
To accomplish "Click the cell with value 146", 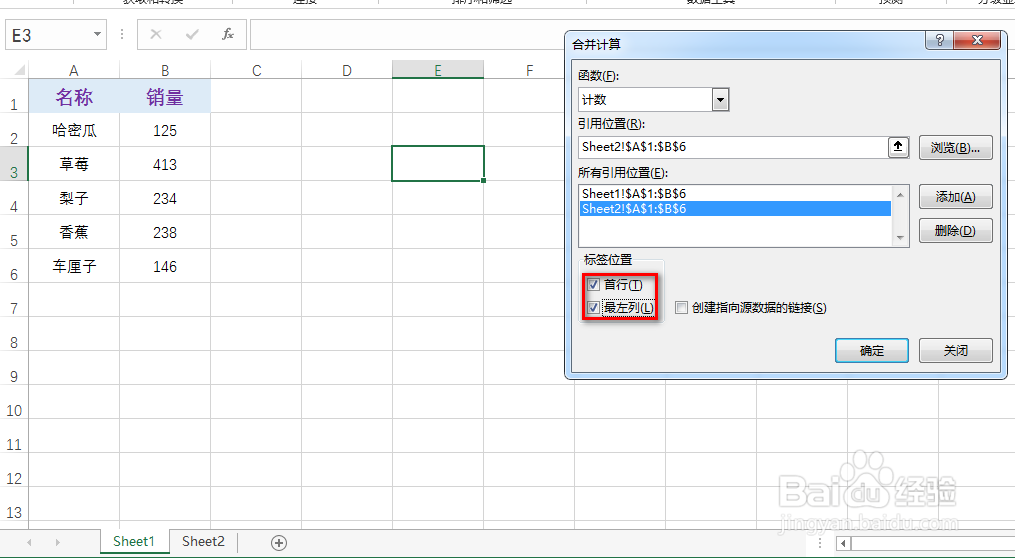I will 165,266.
